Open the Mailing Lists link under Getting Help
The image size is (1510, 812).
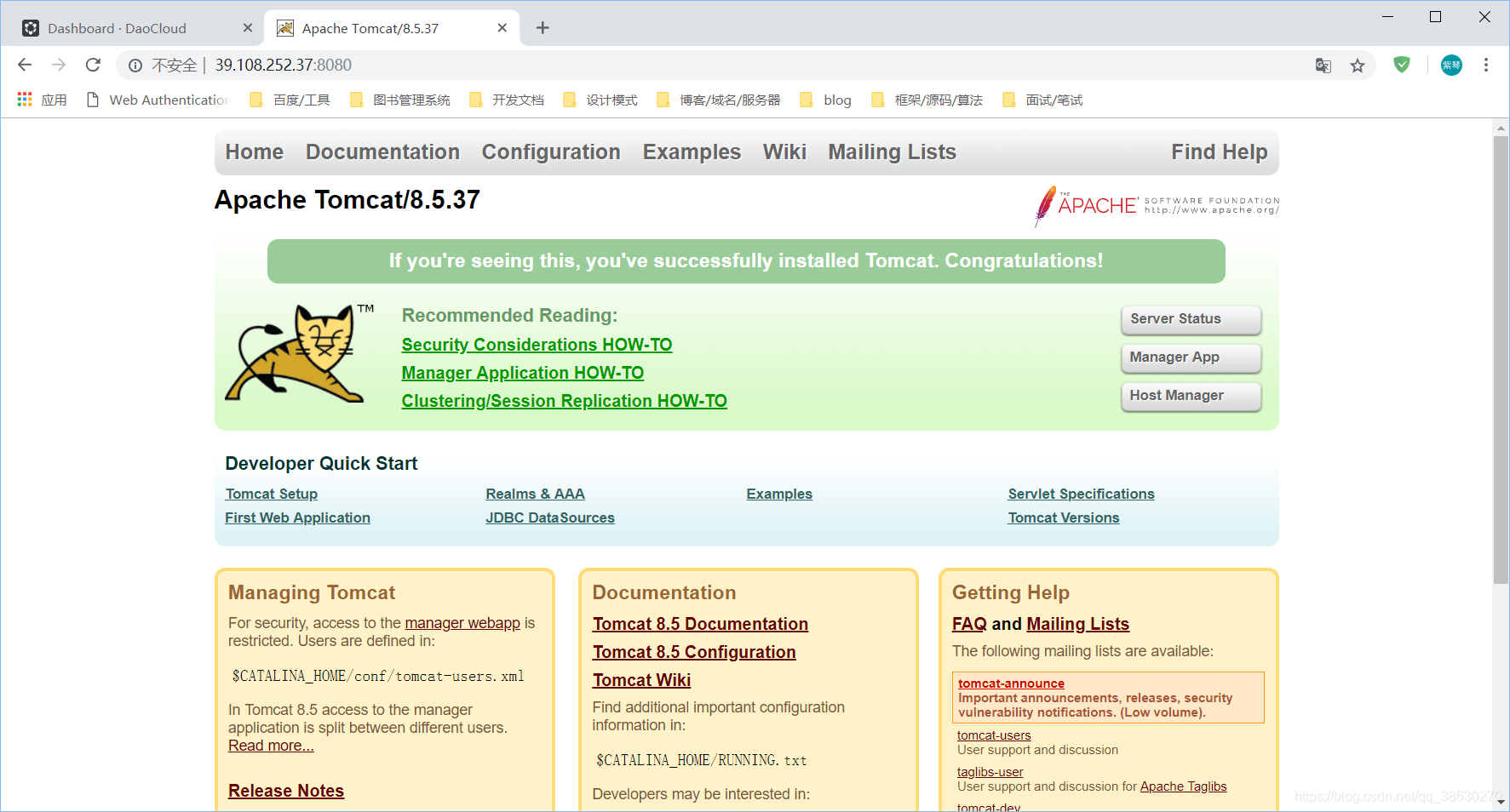[x=1078, y=624]
